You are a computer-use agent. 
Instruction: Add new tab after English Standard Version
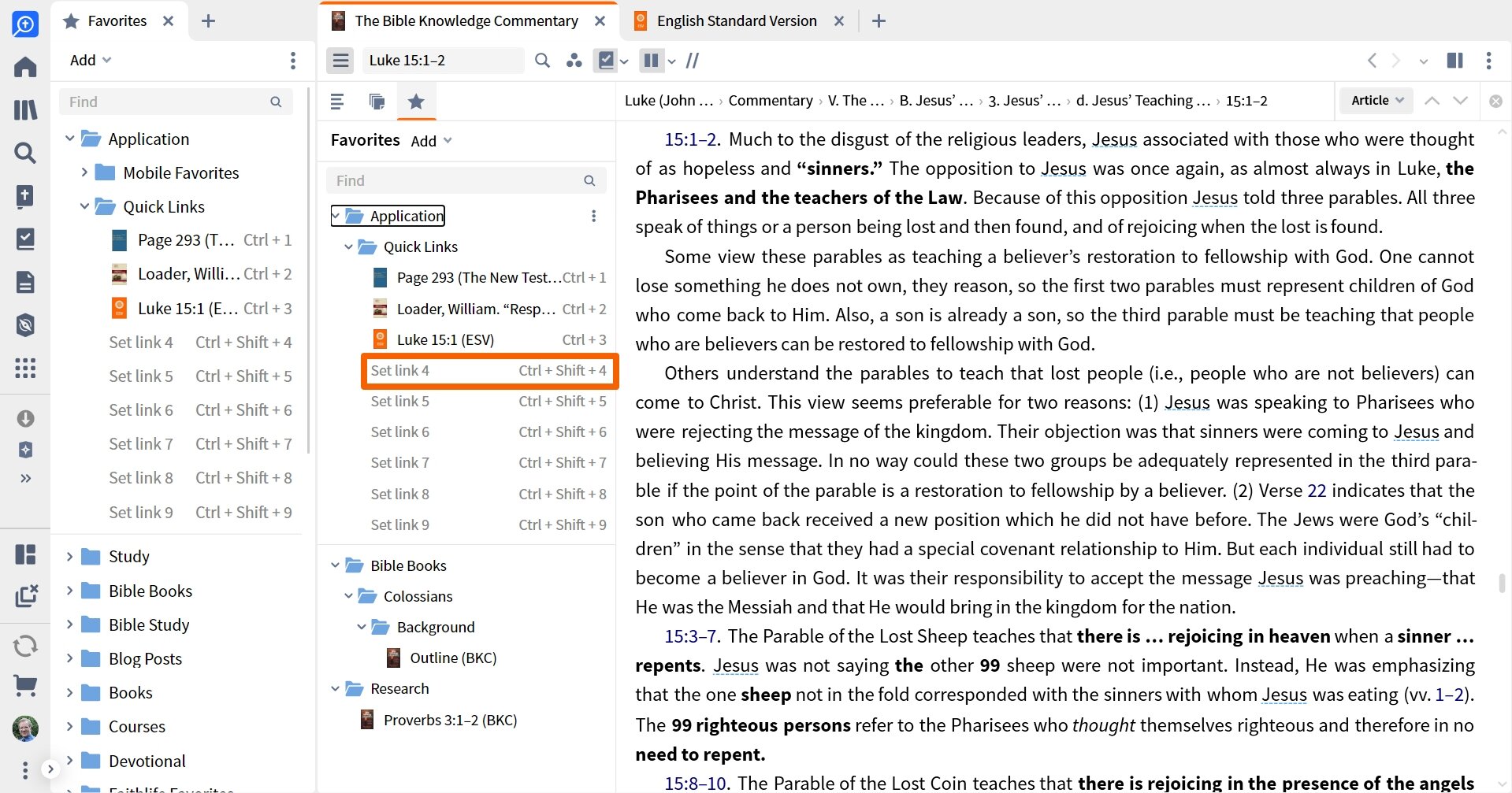pyautogui.click(x=879, y=21)
